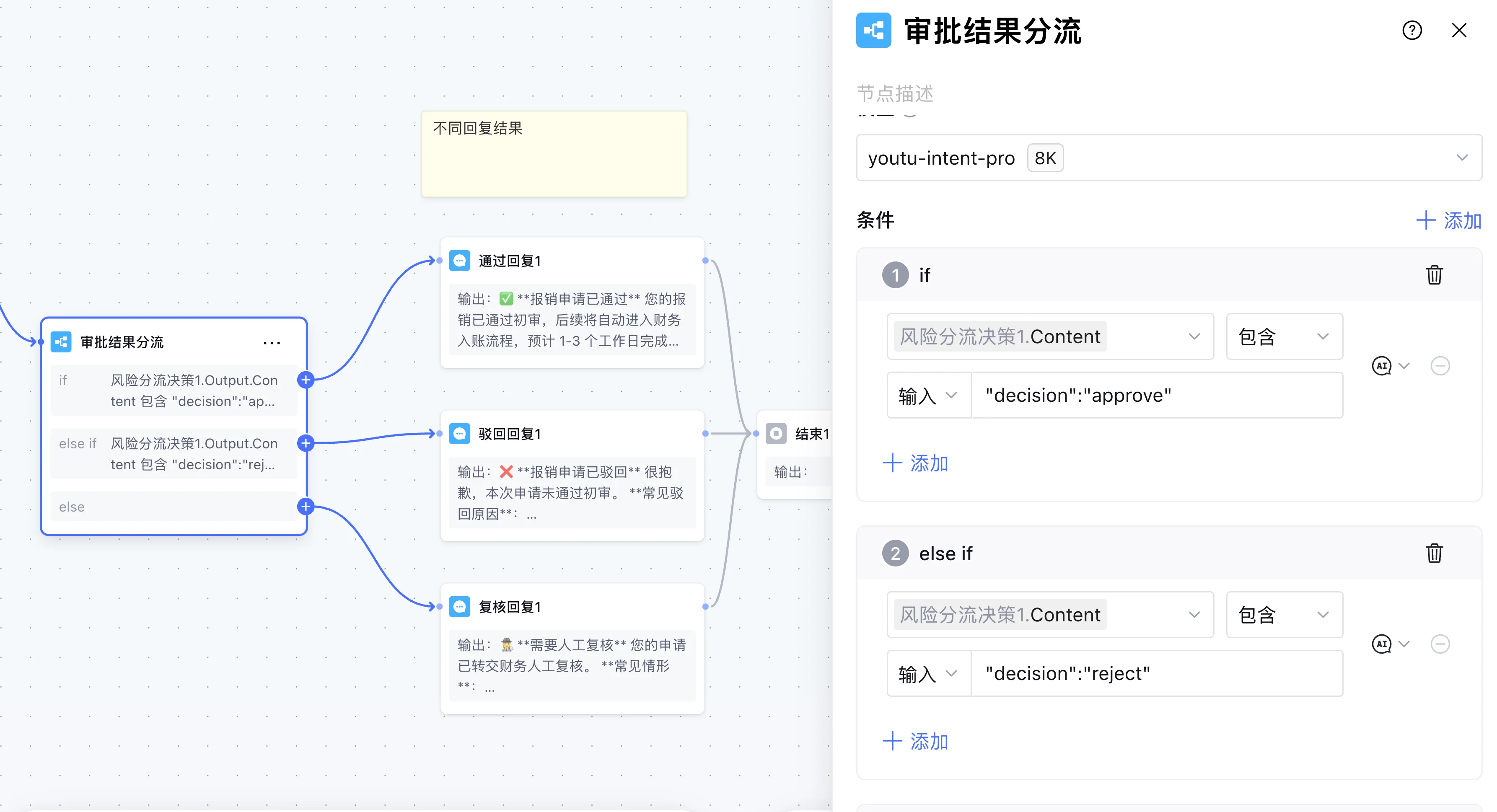
Task: Open the variable selector in the else if condition
Action: (1050, 615)
